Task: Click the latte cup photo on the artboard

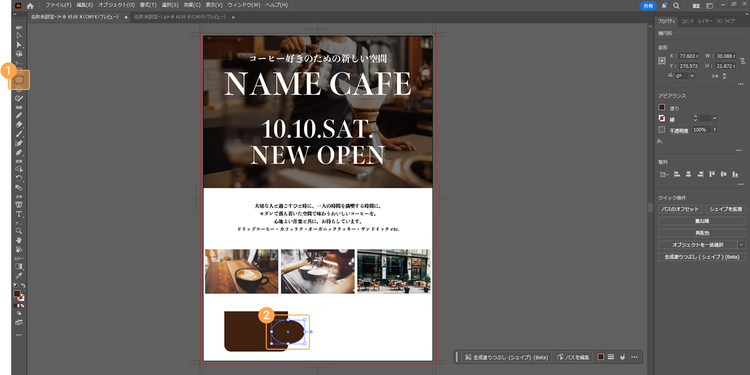Action: 242,271
